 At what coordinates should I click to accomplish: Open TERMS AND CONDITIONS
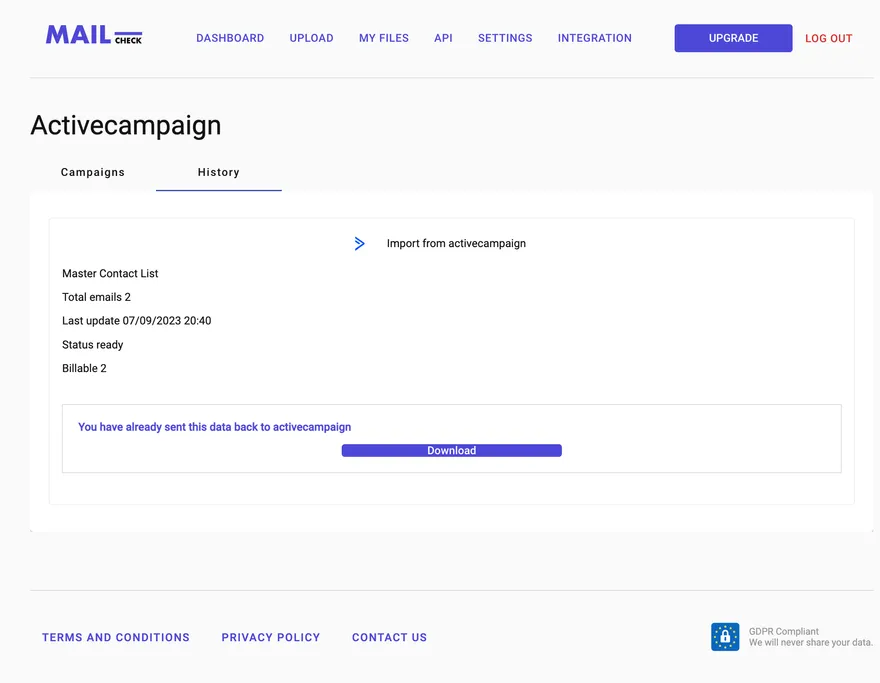point(115,637)
